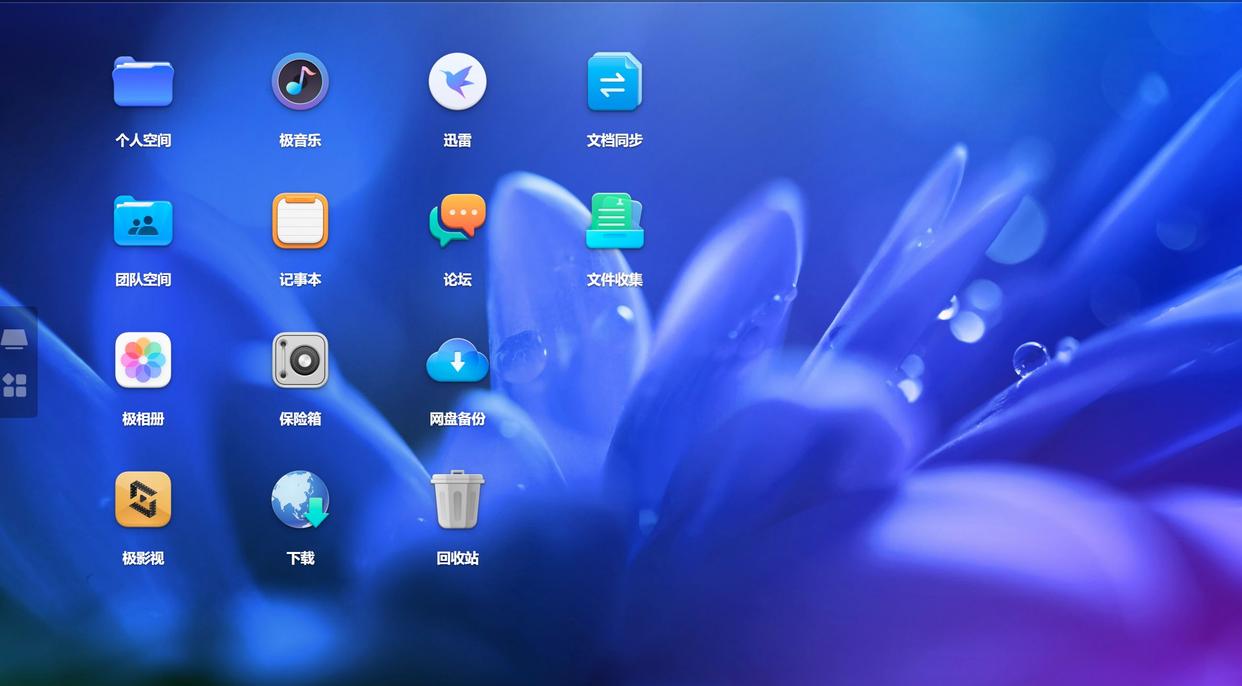Select the 极相册 text label
The height and width of the screenshot is (686, 1242).
pyautogui.click(x=143, y=419)
